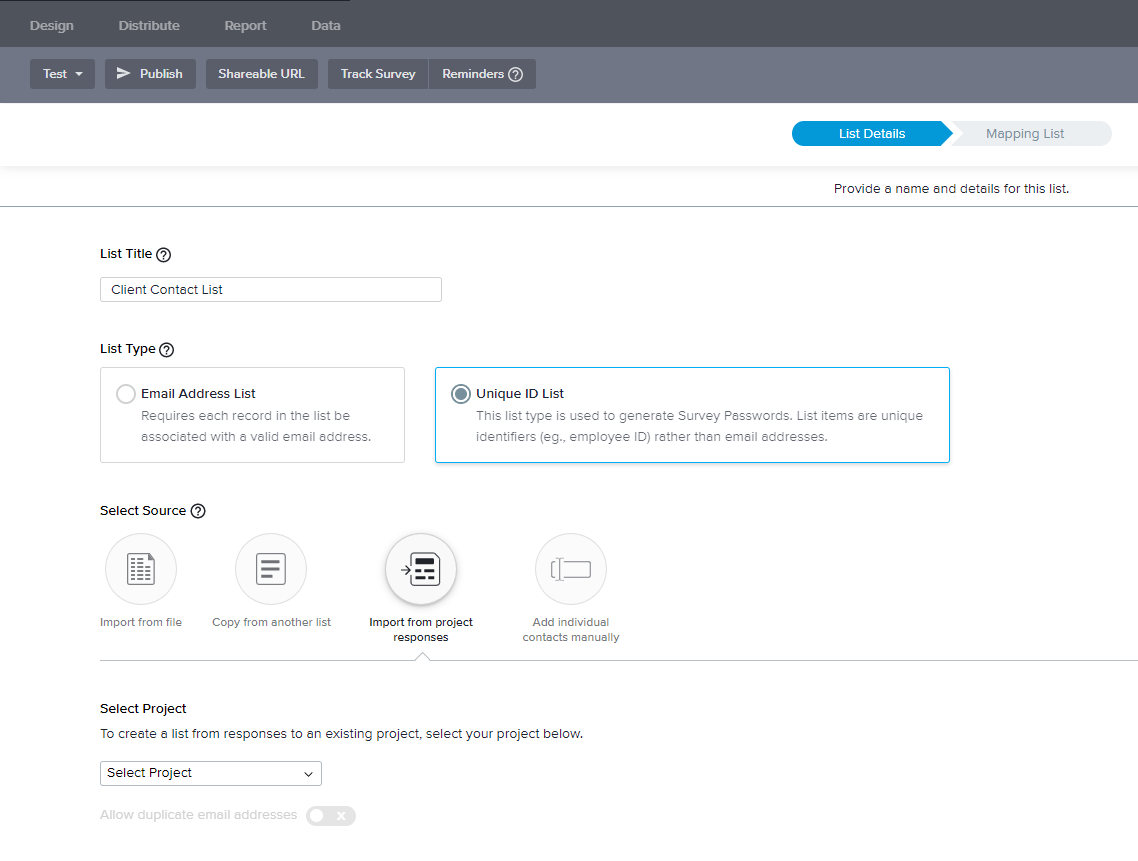Expand the Test dropdown button
The image size is (1138, 861).
[x=62, y=74]
